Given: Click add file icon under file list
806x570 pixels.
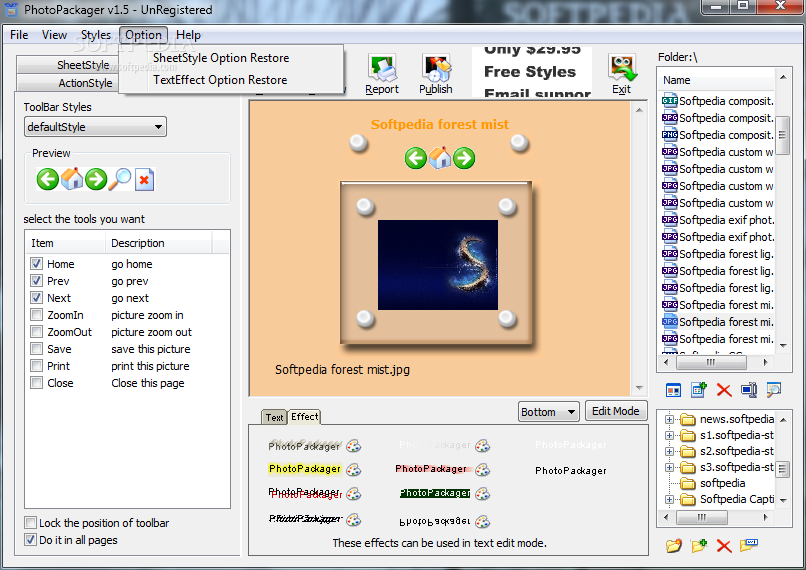Looking at the screenshot, I should click(x=699, y=390).
